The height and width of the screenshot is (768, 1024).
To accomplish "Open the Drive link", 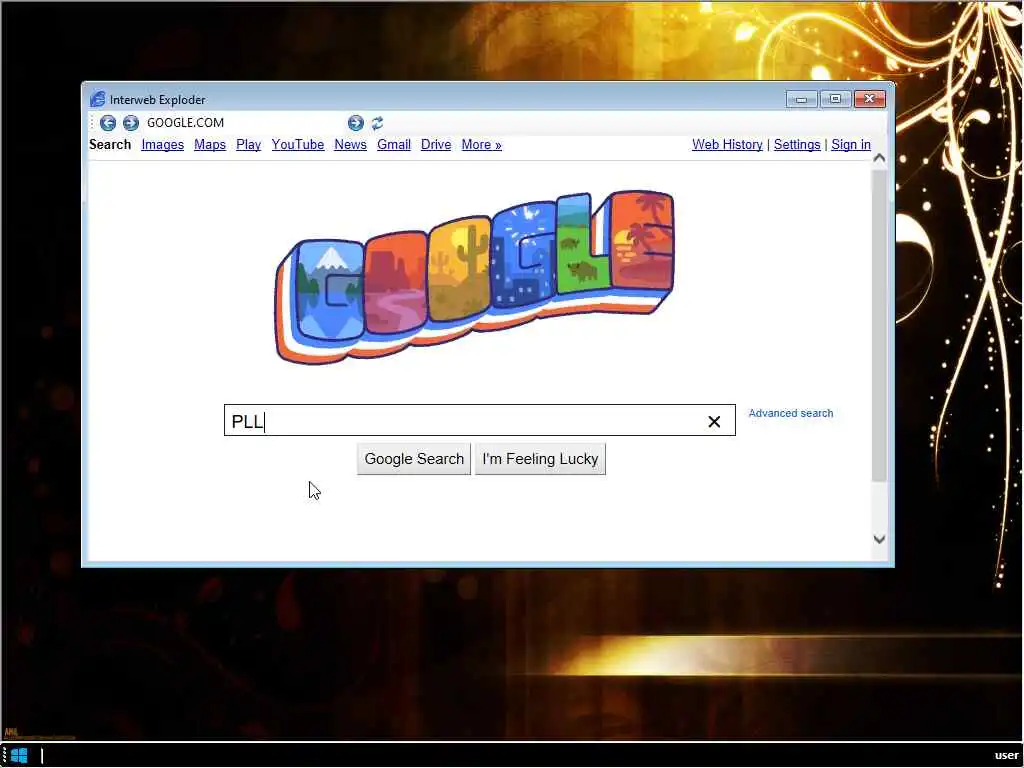I will [x=436, y=144].
